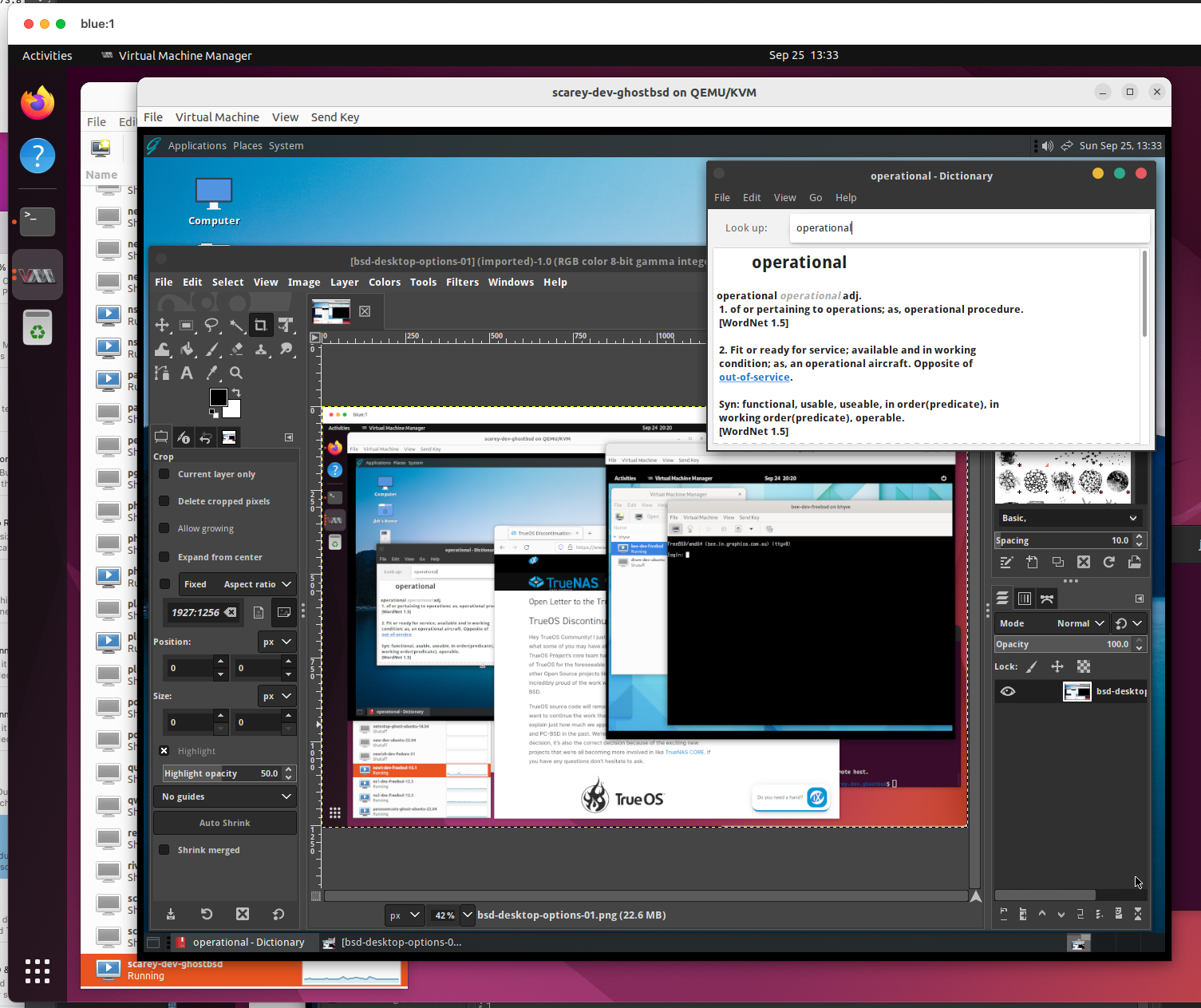
Task: Open the Channels tab in layers dock
Action: pyautogui.click(x=1025, y=599)
